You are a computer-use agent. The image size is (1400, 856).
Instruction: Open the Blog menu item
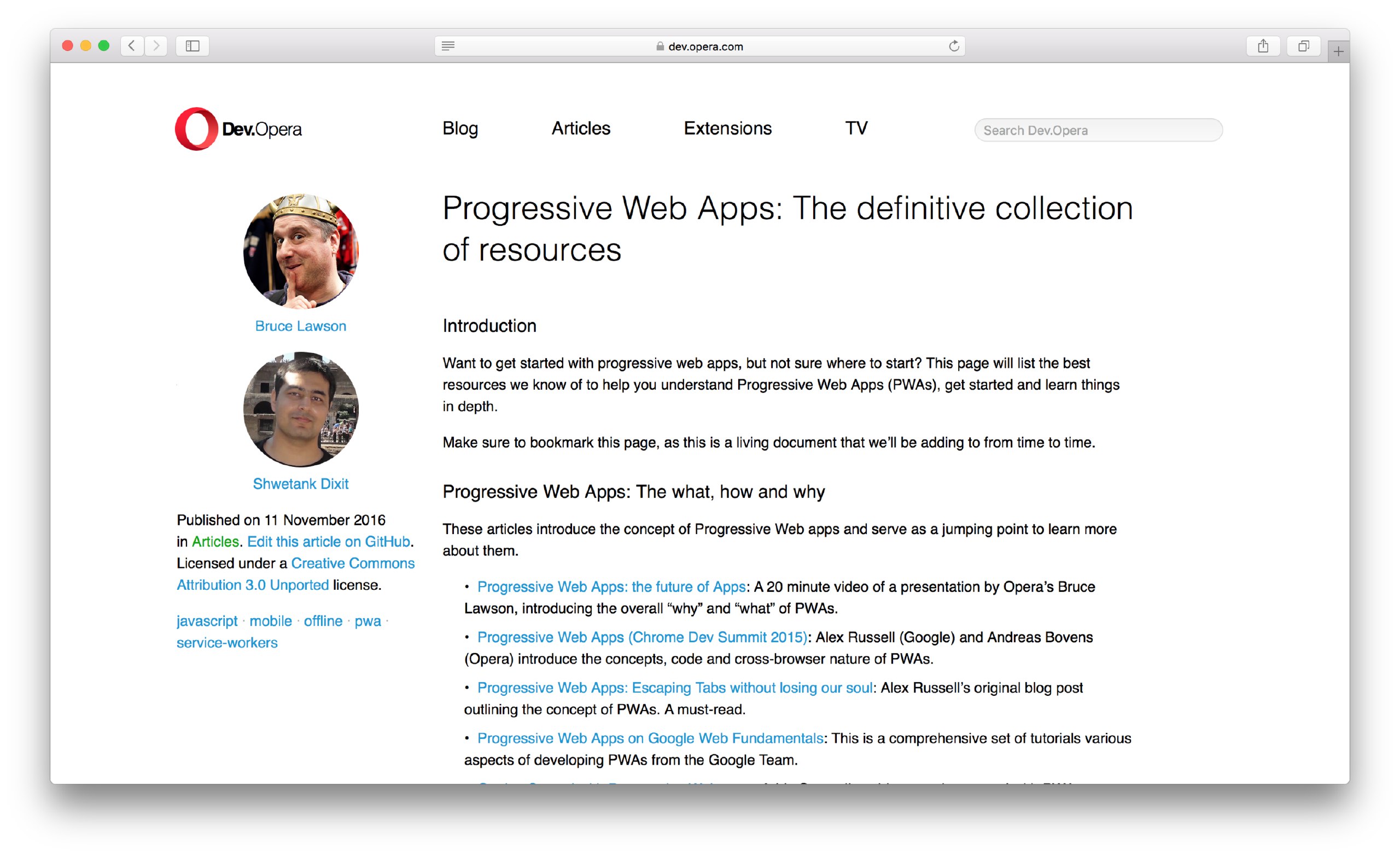click(460, 128)
